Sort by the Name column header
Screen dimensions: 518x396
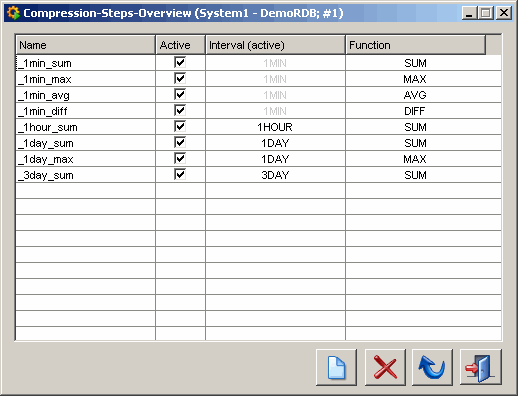(x=86, y=45)
